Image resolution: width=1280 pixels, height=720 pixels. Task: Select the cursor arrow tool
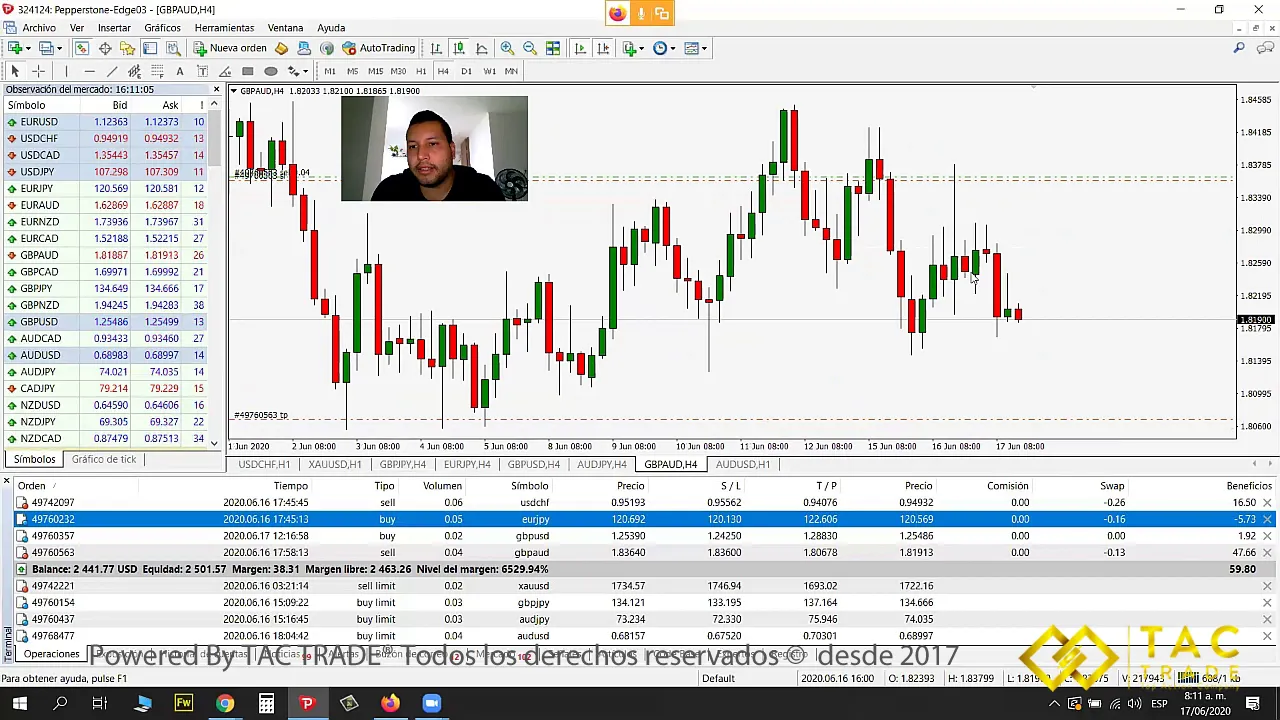coord(15,71)
